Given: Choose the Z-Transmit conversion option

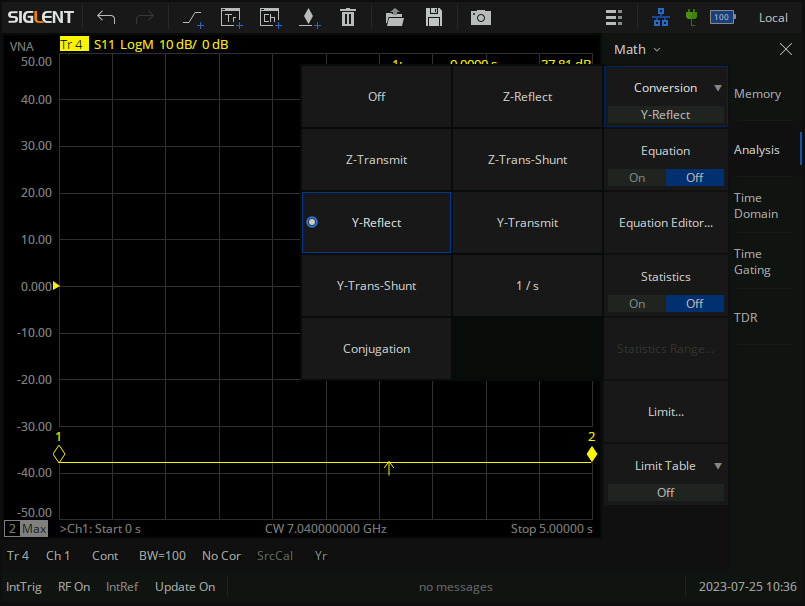Looking at the screenshot, I should pos(376,160).
